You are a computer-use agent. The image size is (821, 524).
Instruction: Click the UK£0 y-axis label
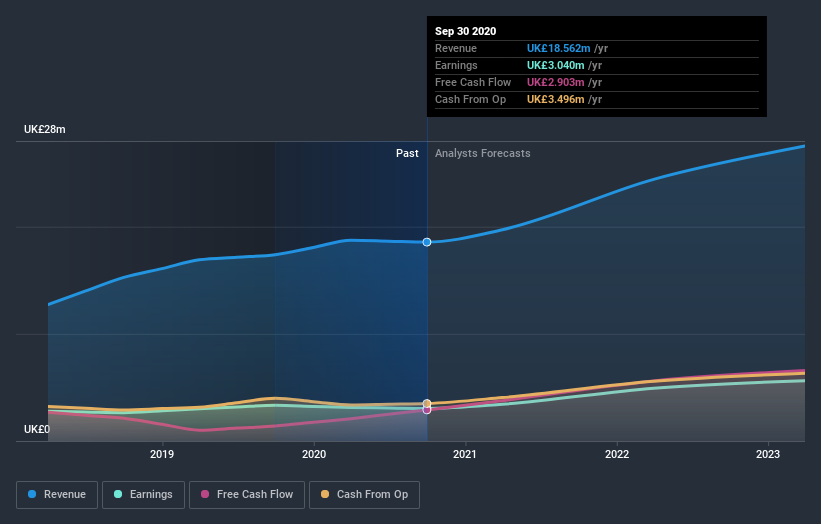click(37, 429)
